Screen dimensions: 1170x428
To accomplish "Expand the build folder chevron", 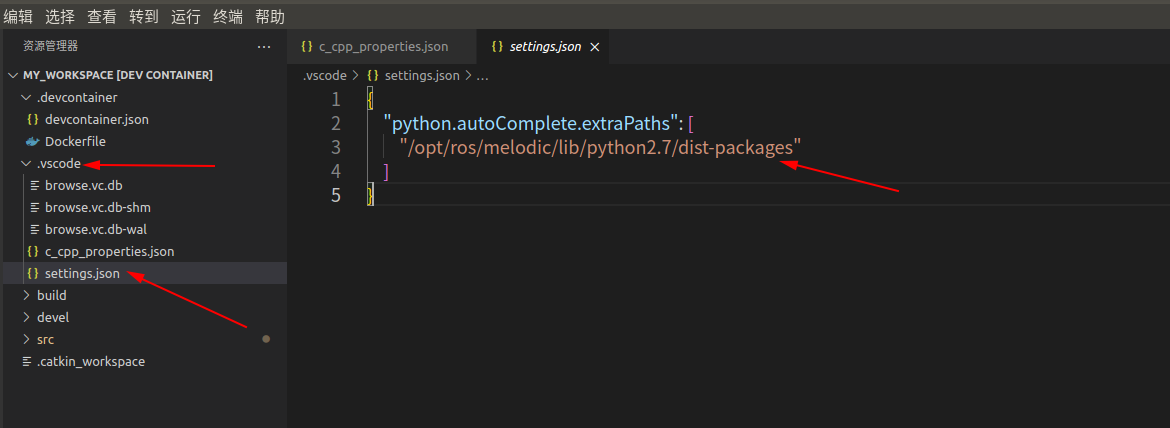I will (27, 295).
